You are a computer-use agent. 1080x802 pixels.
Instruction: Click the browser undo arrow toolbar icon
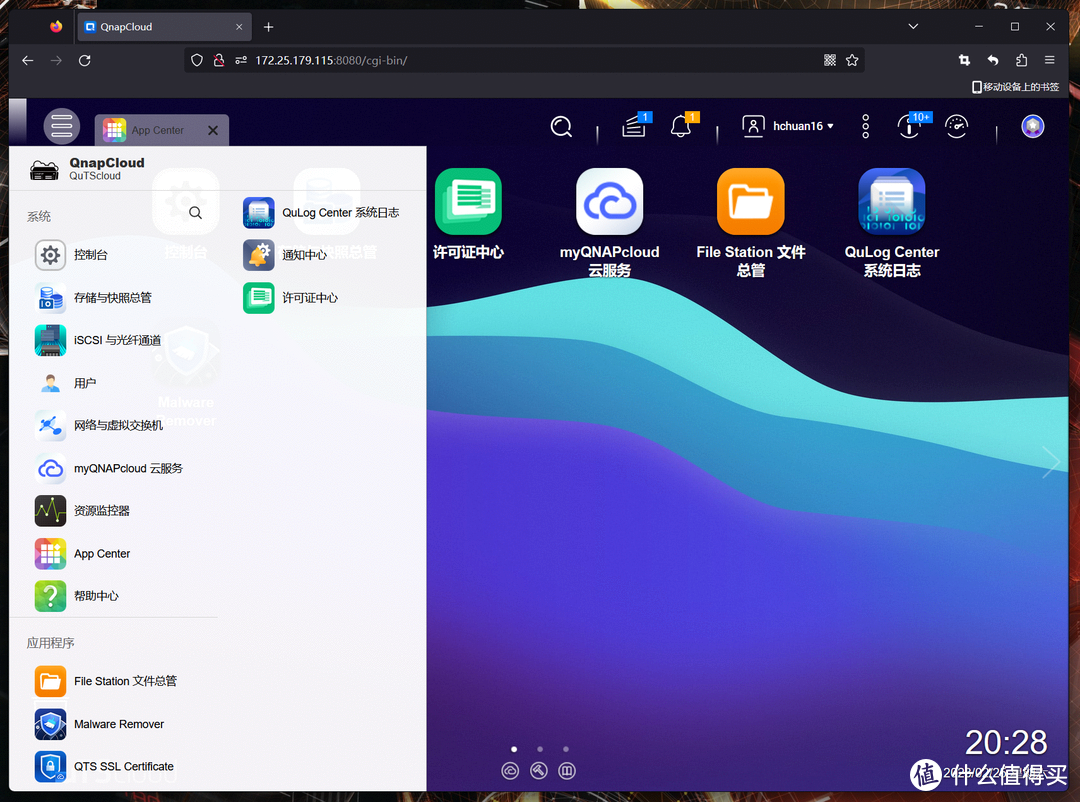[x=993, y=61]
